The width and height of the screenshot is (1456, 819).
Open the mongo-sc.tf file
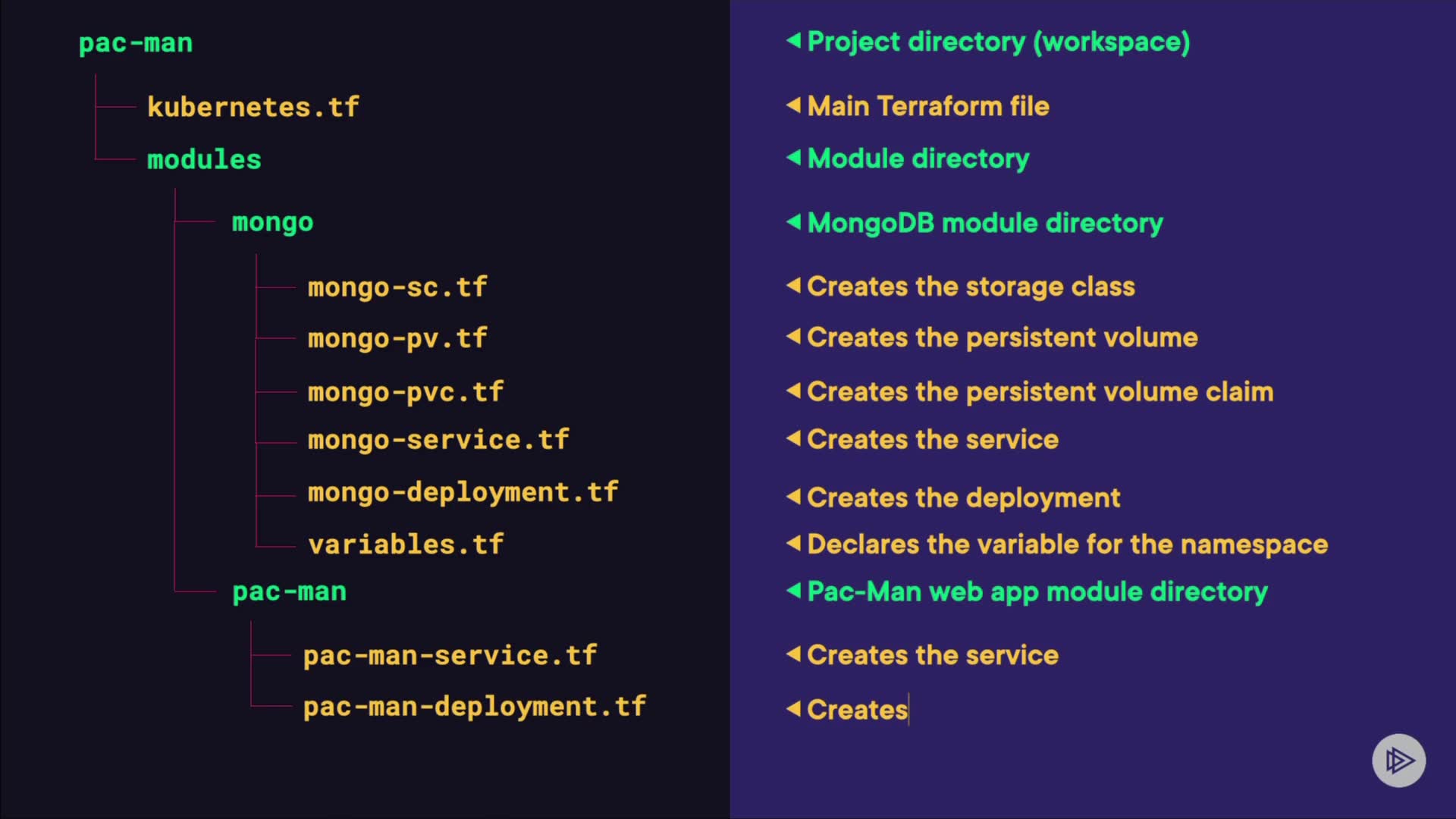[x=397, y=287]
